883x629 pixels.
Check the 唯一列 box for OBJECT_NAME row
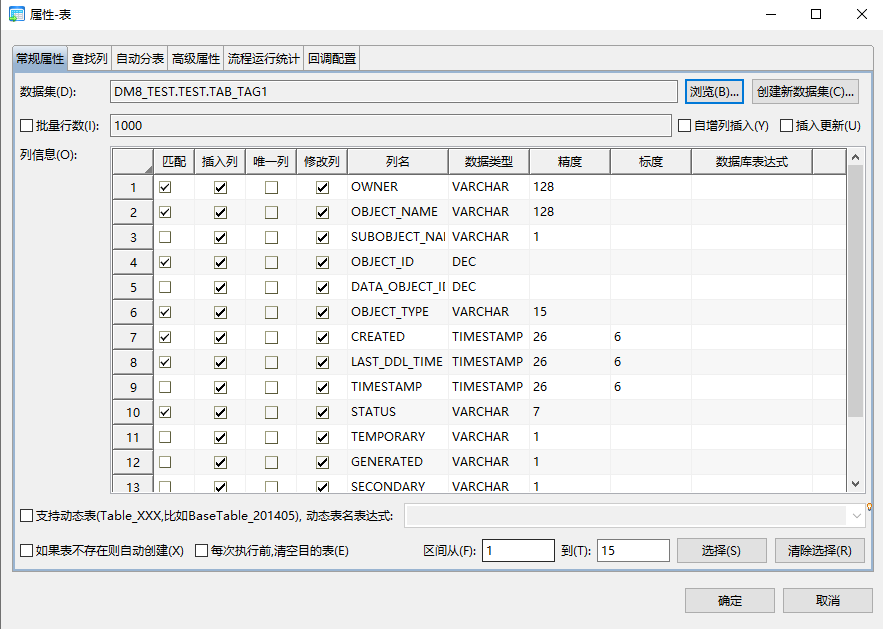coord(271,212)
